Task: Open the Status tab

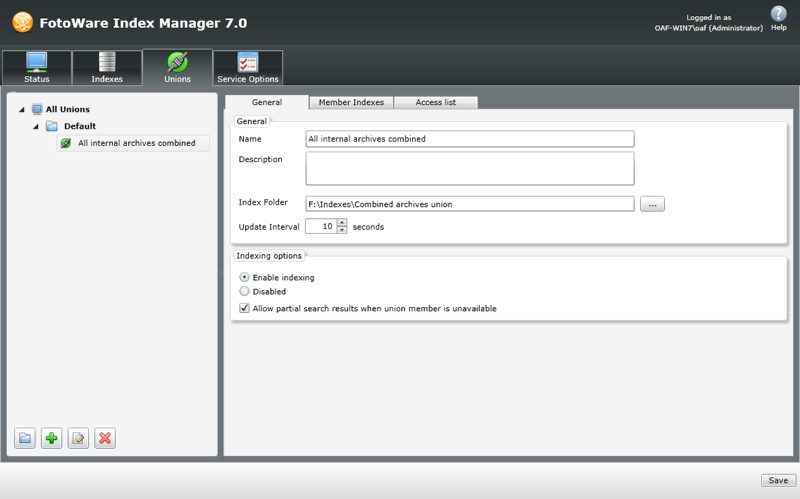Action: click(37, 67)
